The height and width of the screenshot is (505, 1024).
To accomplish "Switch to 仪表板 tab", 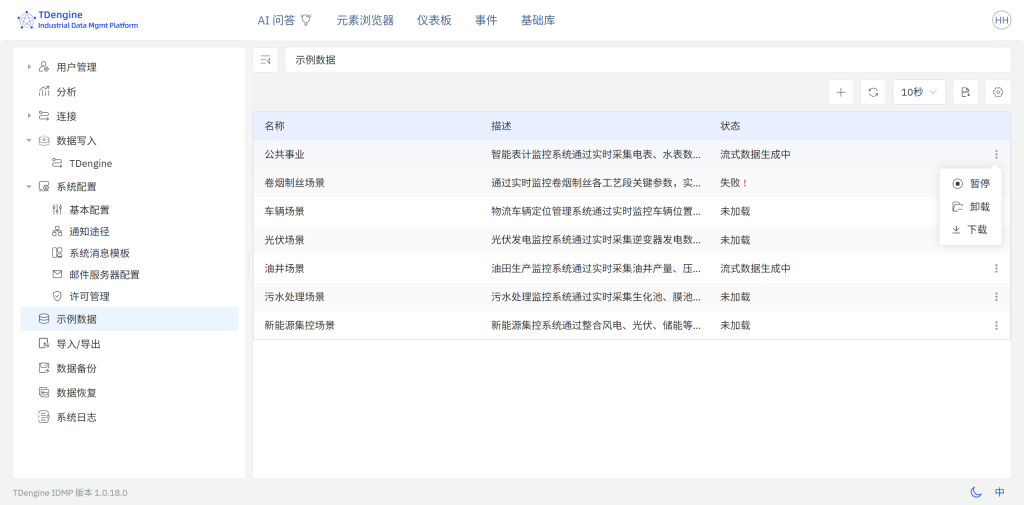I will [x=434, y=20].
